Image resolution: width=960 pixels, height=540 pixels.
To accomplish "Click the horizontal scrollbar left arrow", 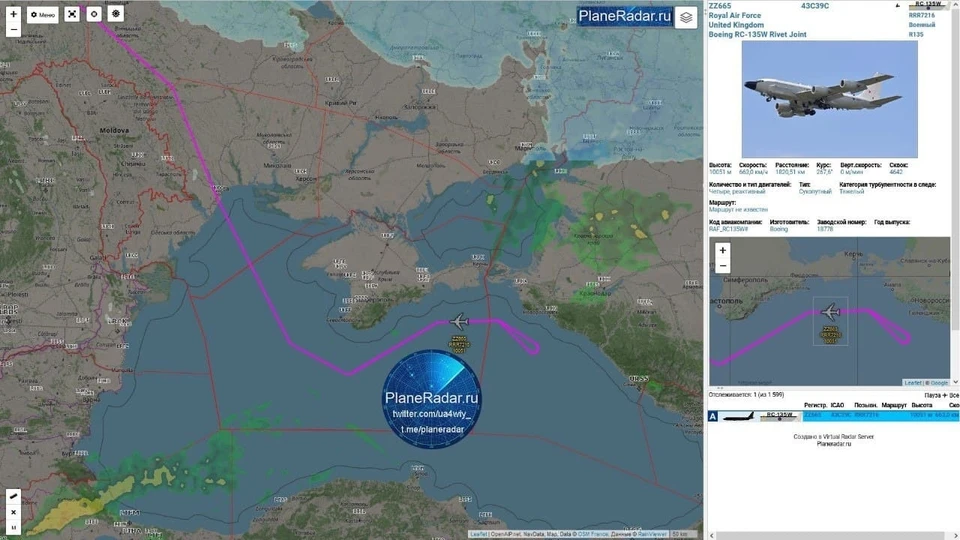I will pos(711,536).
